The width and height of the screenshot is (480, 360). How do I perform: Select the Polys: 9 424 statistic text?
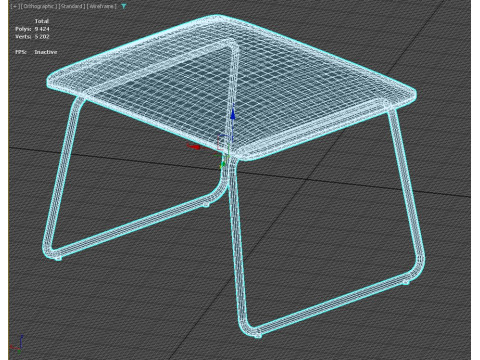(32, 29)
